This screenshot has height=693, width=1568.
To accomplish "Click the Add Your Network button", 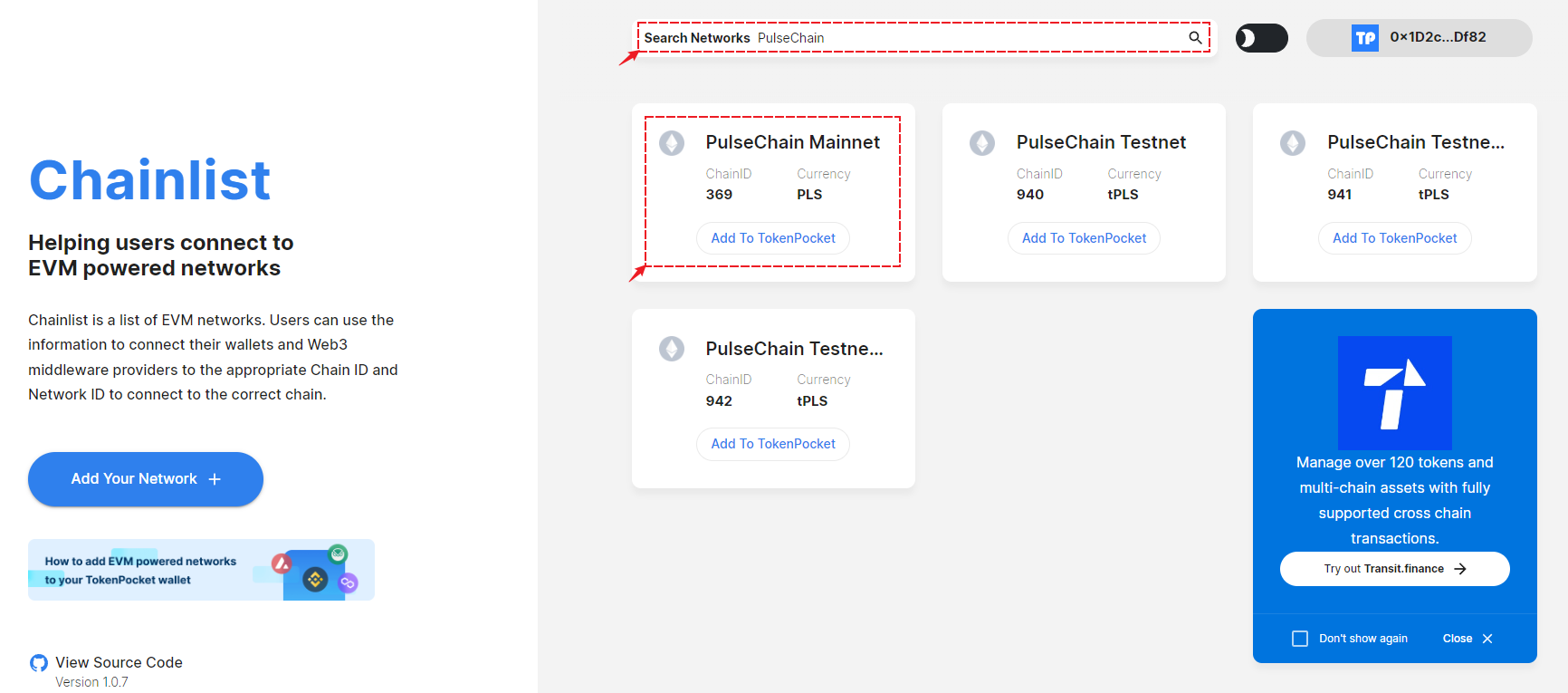I will [146, 479].
